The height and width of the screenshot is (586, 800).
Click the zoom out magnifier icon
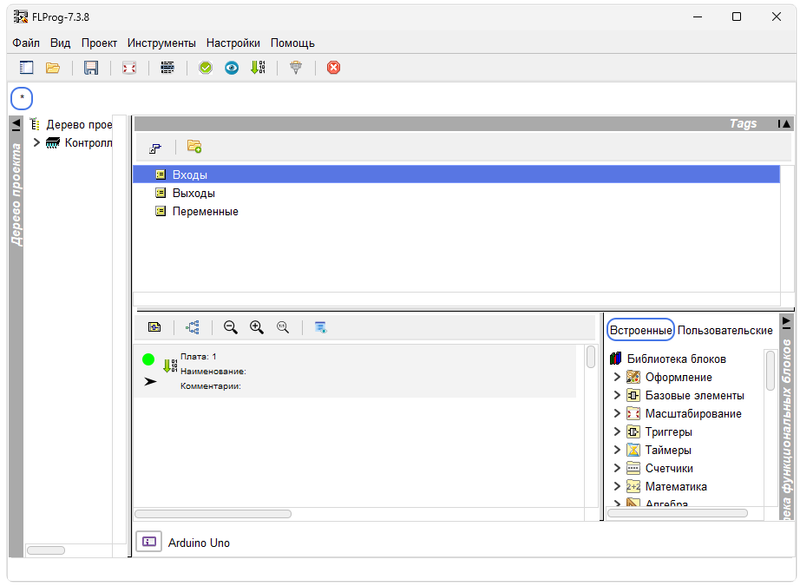(x=231, y=327)
